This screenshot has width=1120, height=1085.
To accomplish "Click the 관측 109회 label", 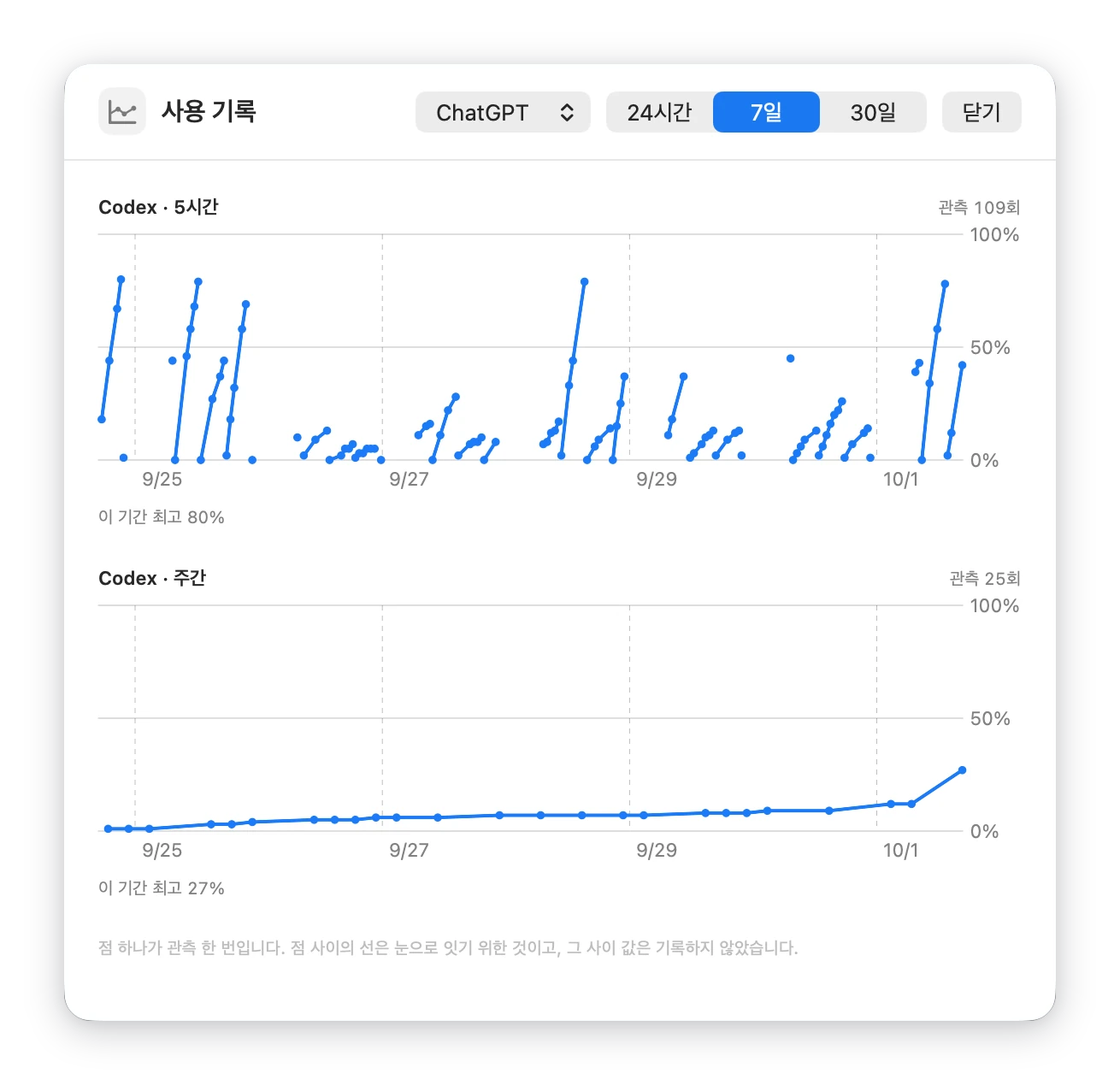I will point(979,207).
